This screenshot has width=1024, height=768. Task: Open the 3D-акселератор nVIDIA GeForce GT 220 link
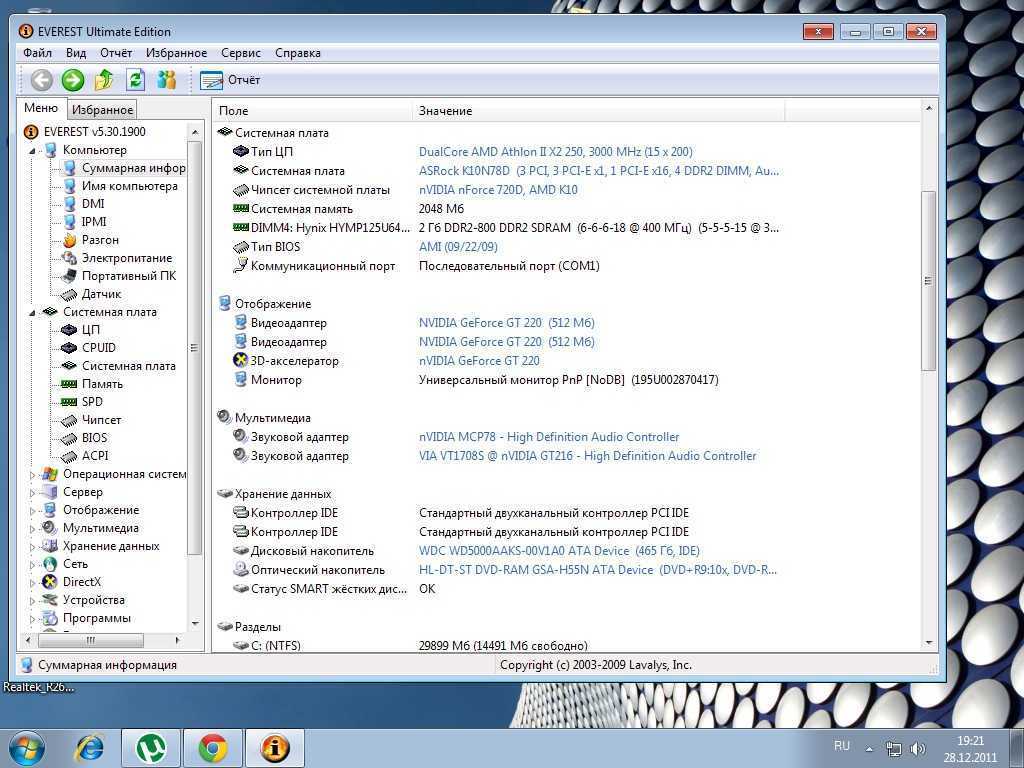coord(479,361)
